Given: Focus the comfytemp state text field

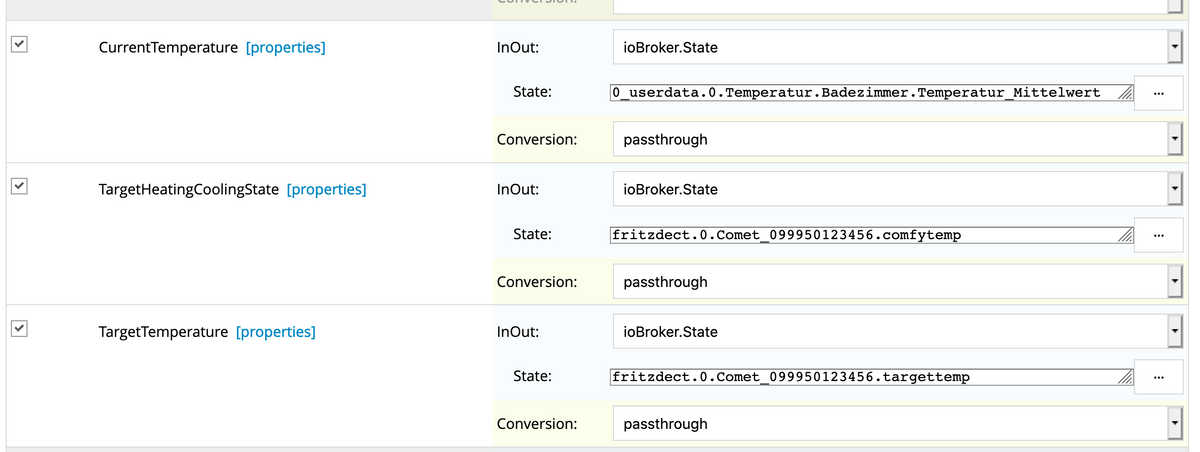Looking at the screenshot, I should pos(860,235).
